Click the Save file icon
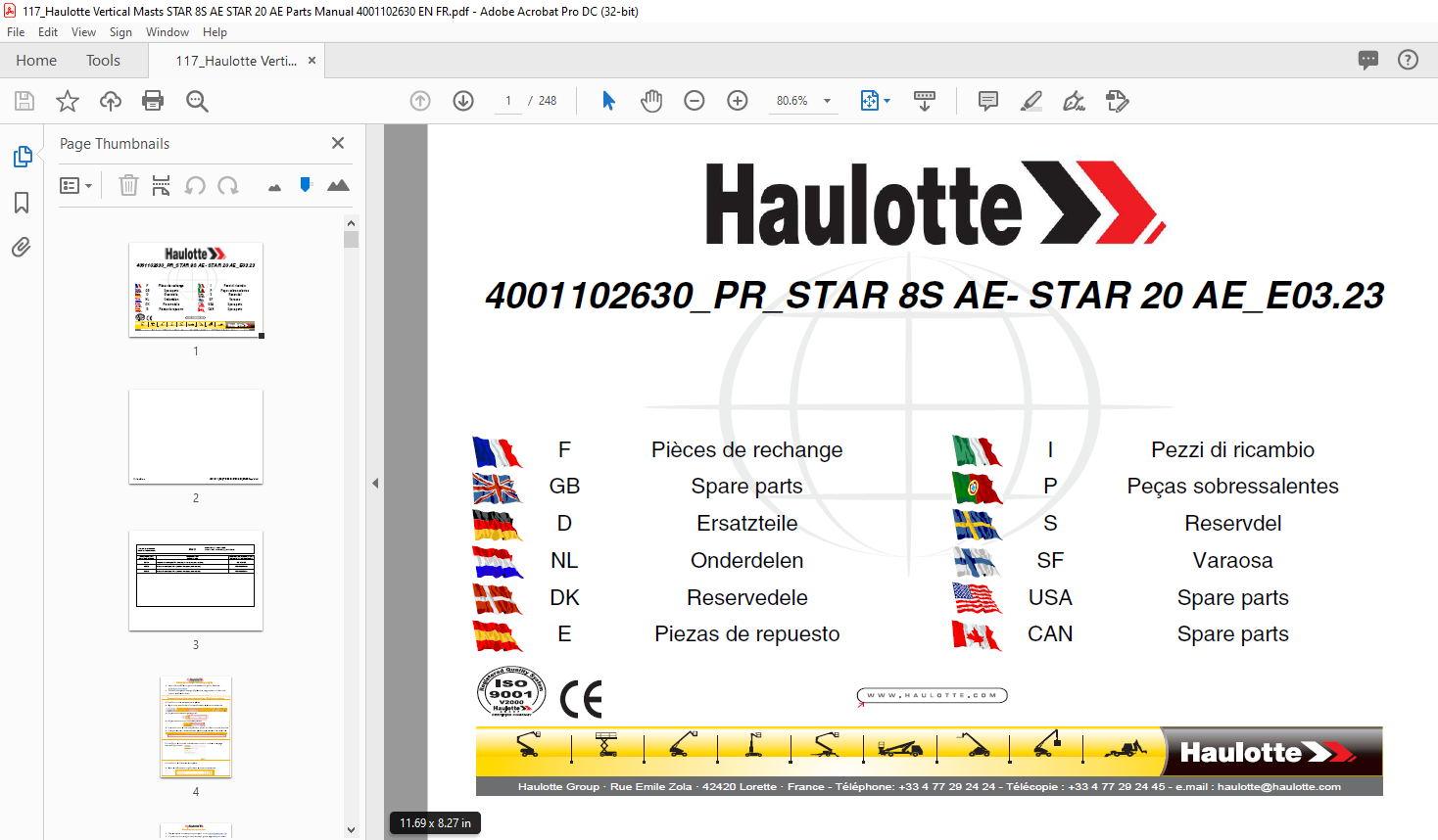Screen dimensions: 1438x840 [24, 101]
